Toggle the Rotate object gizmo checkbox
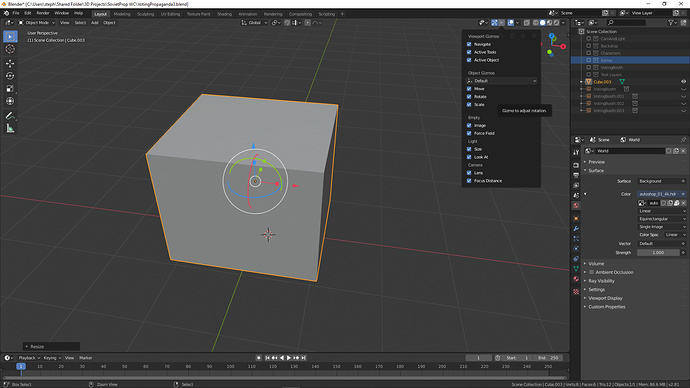690x388 pixels. tap(469, 97)
